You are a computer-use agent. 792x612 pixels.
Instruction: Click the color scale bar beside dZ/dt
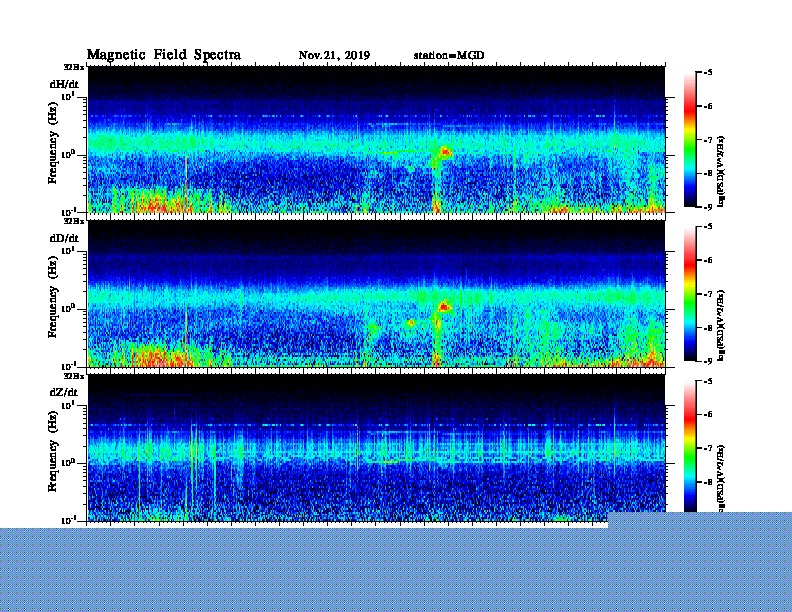[x=690, y=447]
